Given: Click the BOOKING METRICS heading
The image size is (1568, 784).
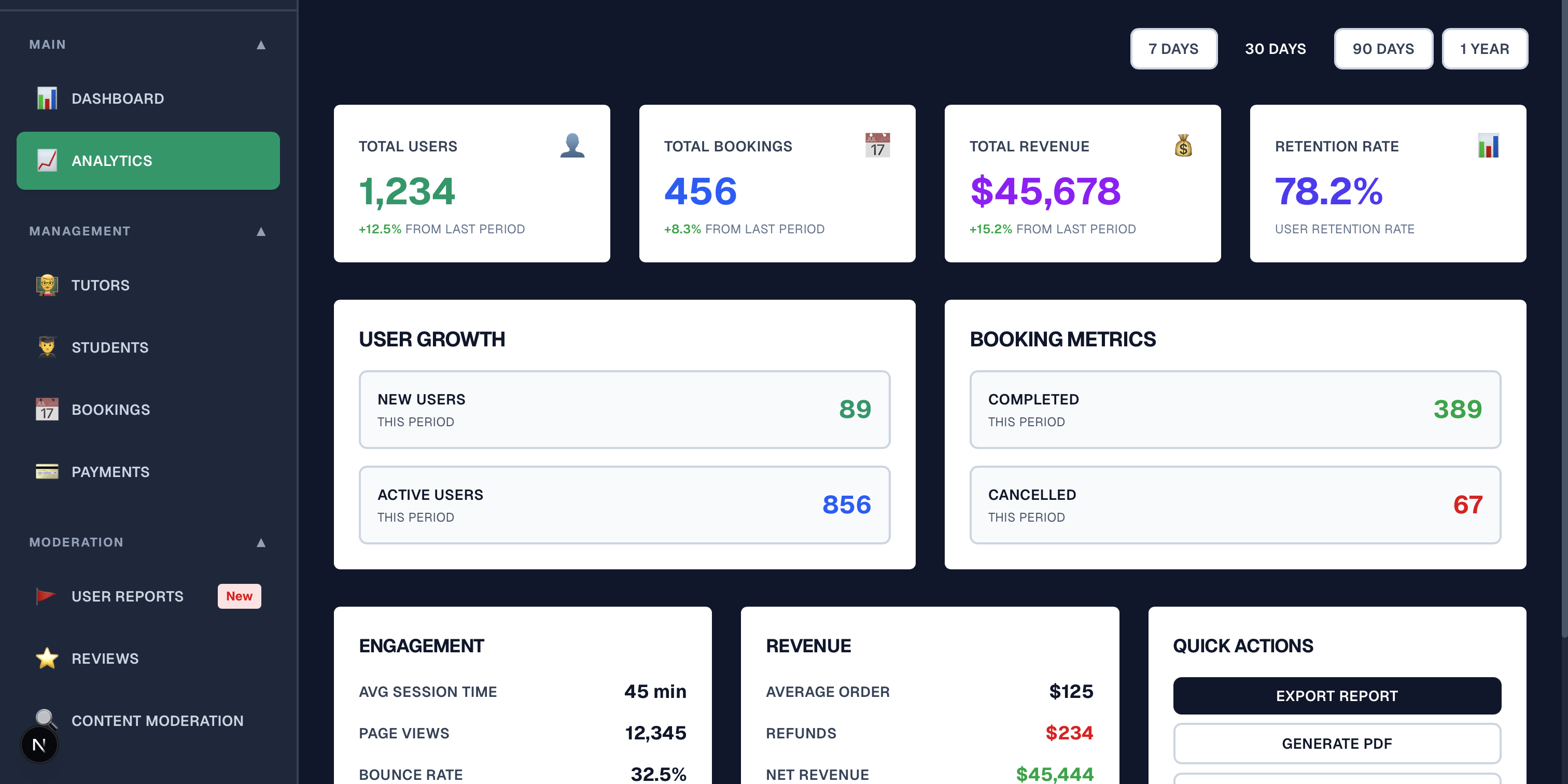Looking at the screenshot, I should 1062,339.
